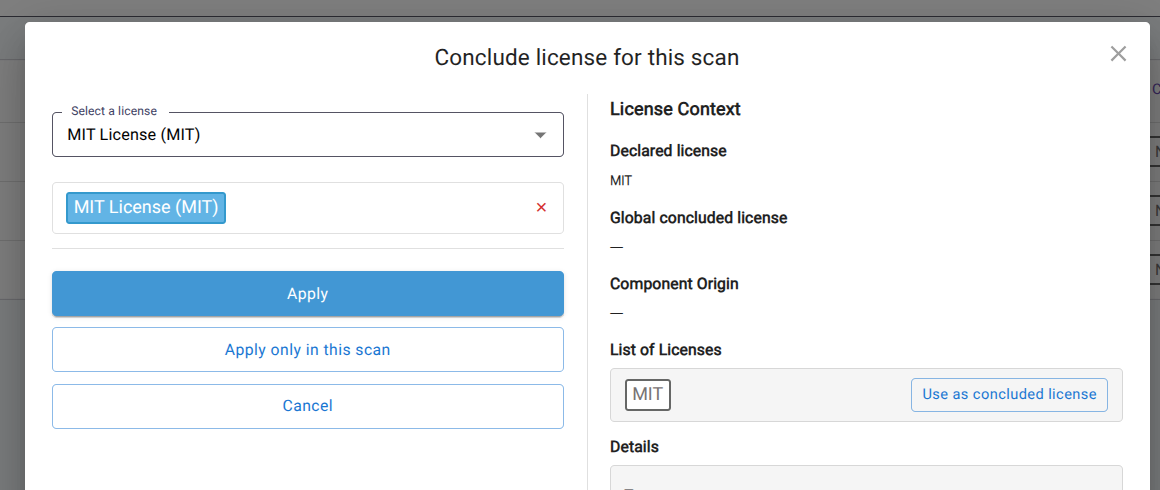This screenshot has width=1160, height=490.
Task: Click the Global concluded license label
Action: 698,218
